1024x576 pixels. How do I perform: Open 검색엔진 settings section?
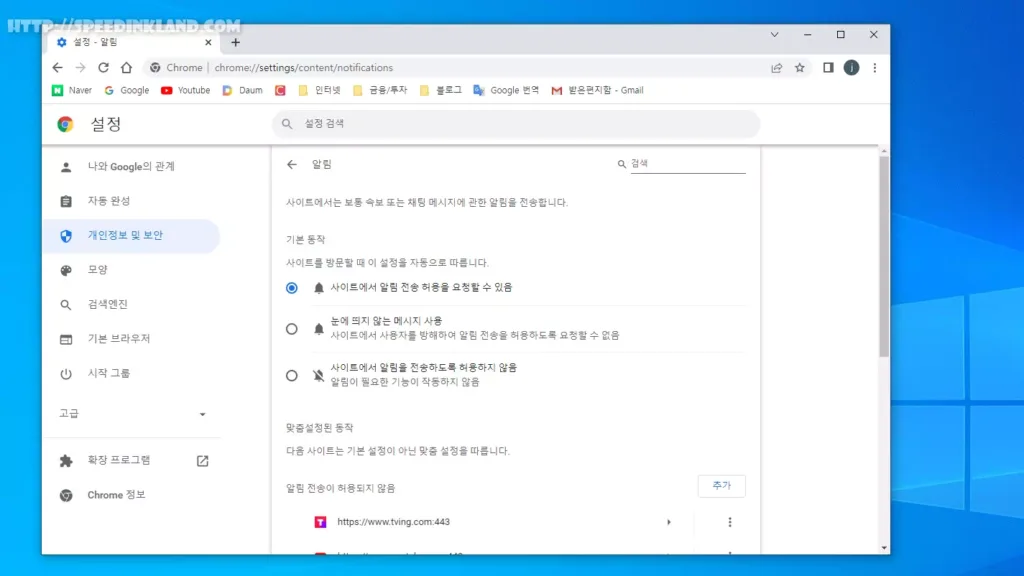point(131,304)
